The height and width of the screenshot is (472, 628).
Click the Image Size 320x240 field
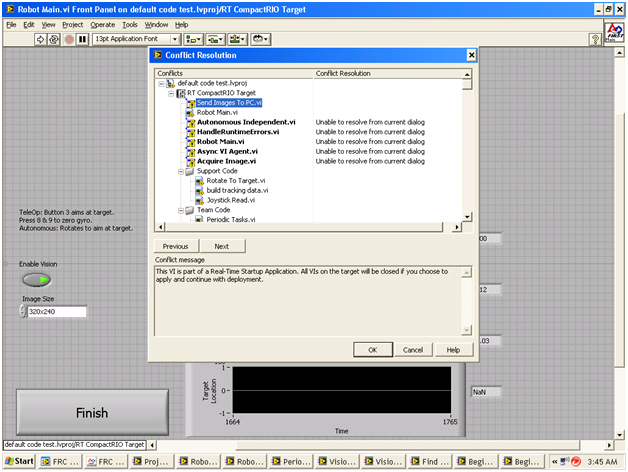pos(56,312)
